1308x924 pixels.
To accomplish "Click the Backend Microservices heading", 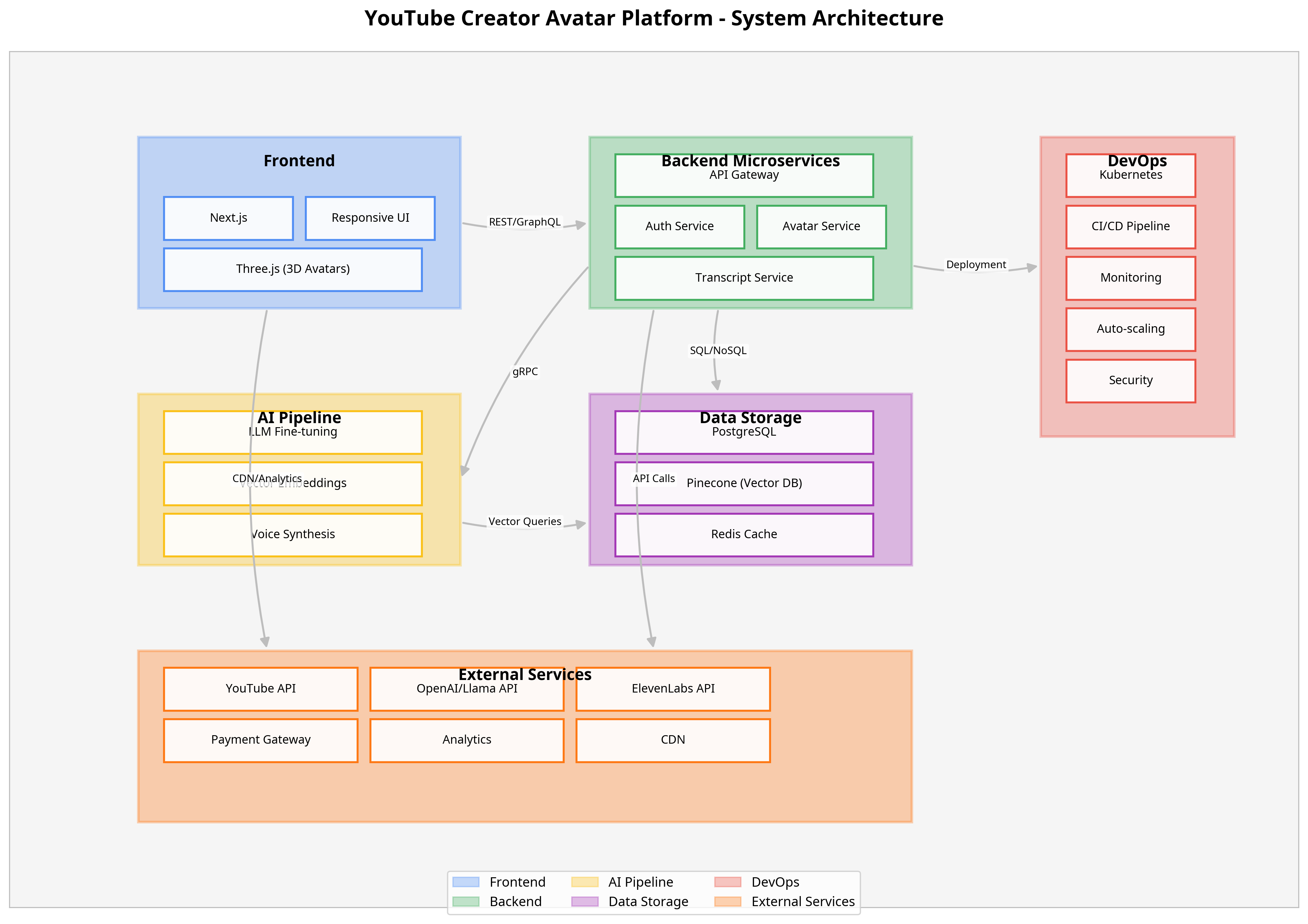I will pos(751,161).
